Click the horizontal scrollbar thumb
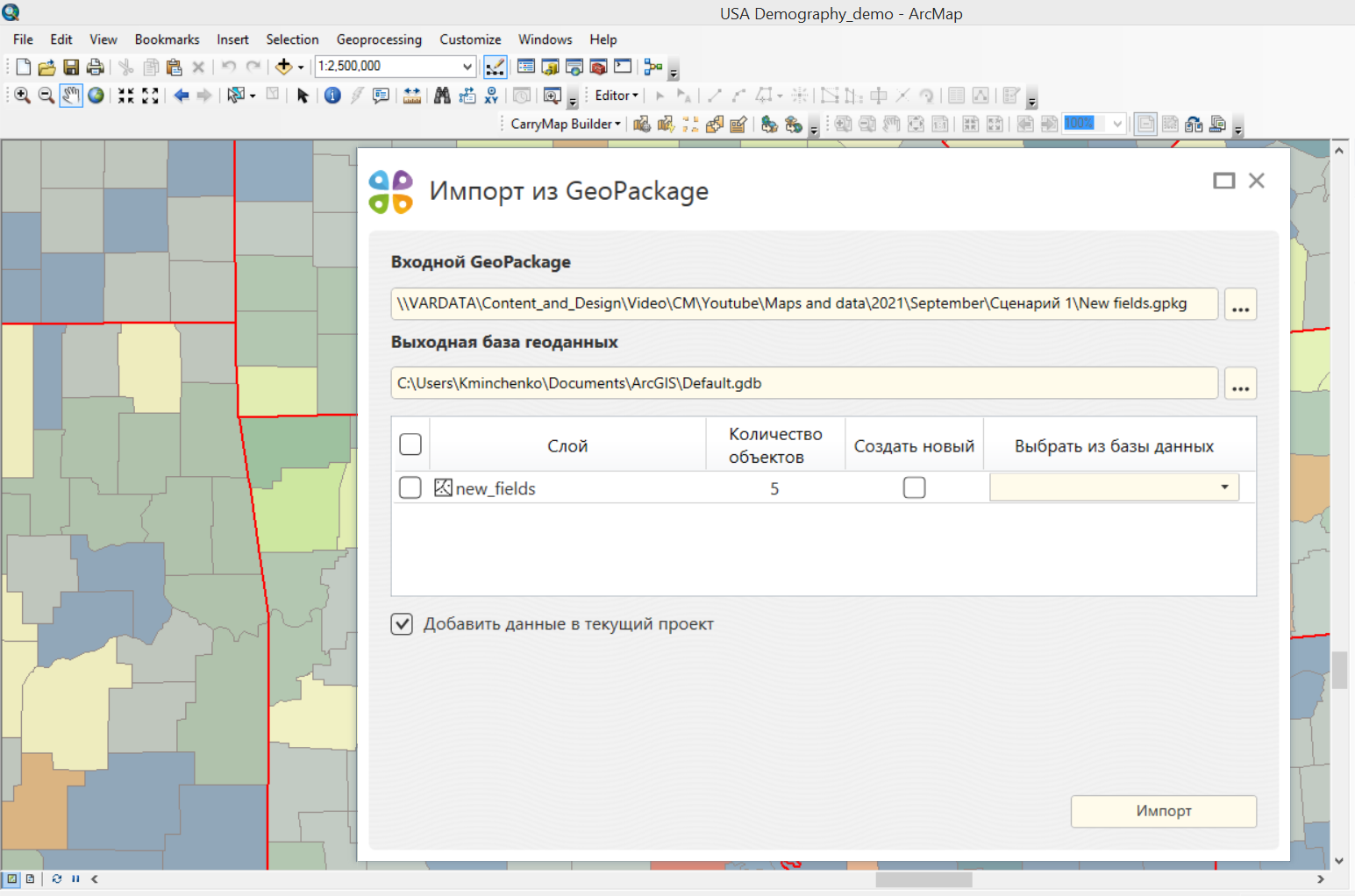Screen dimensions: 1355x896 [x=924, y=879]
